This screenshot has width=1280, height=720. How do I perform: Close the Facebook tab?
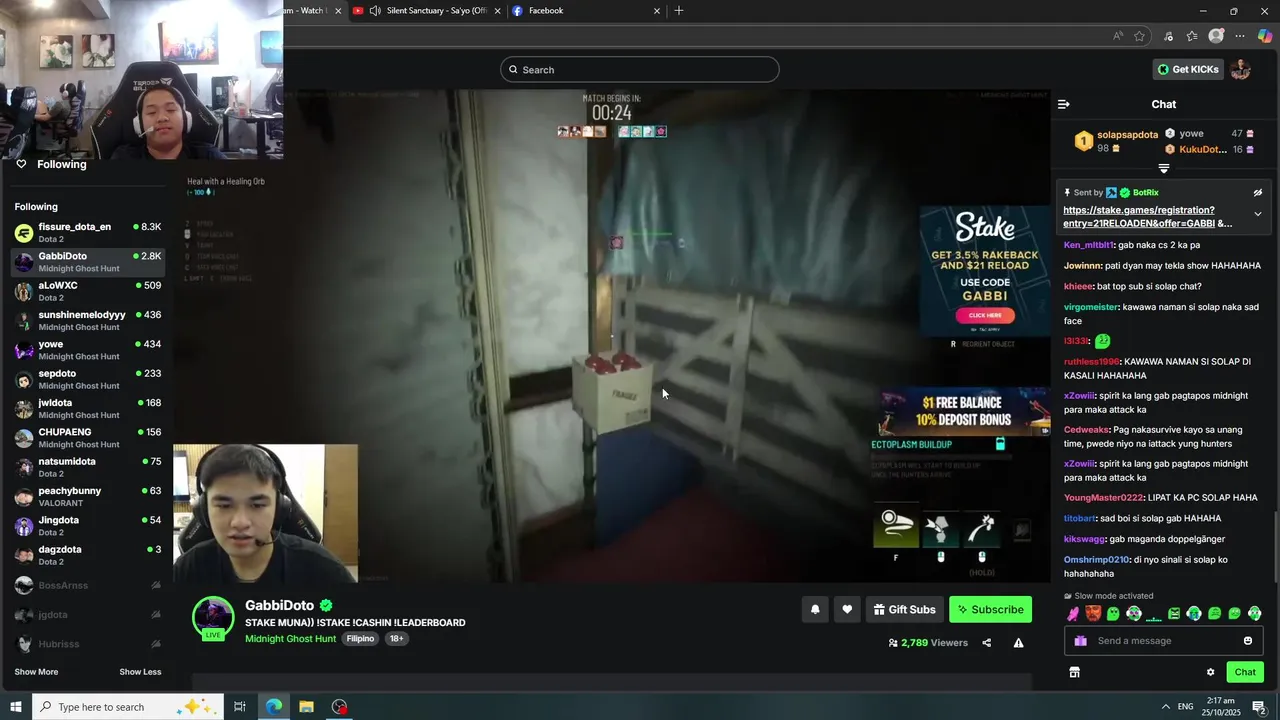[x=657, y=11]
